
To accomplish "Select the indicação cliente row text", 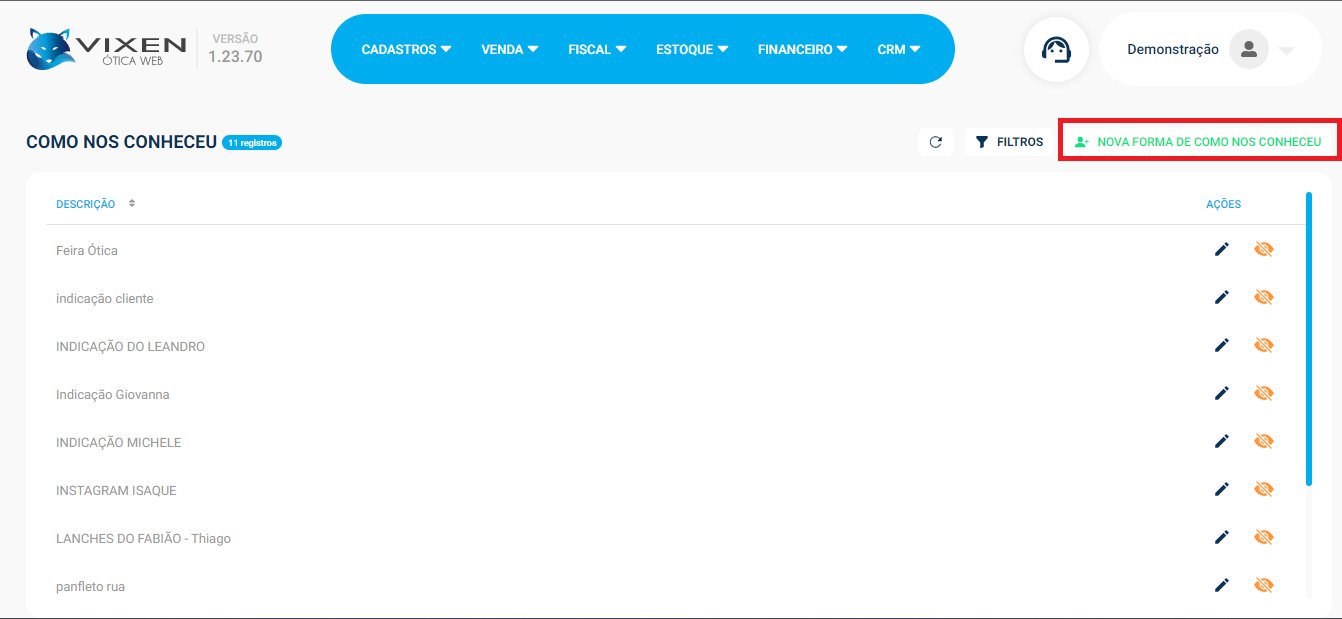I will 105,298.
